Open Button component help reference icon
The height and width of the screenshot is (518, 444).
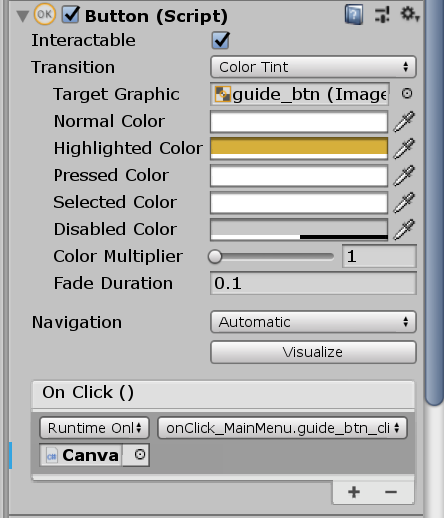coord(354,15)
